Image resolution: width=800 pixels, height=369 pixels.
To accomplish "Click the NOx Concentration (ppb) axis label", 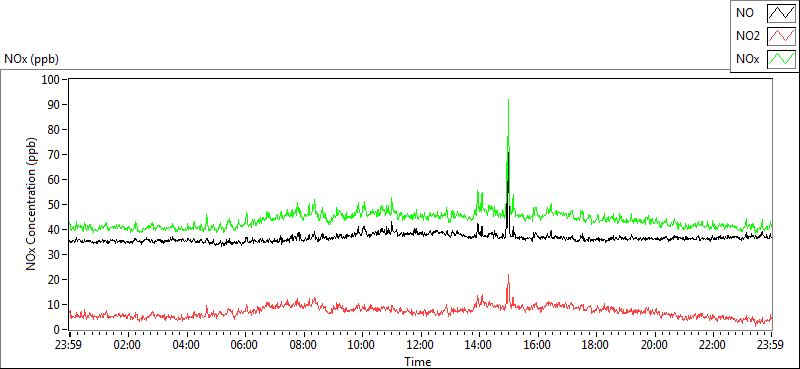I will click(32, 204).
